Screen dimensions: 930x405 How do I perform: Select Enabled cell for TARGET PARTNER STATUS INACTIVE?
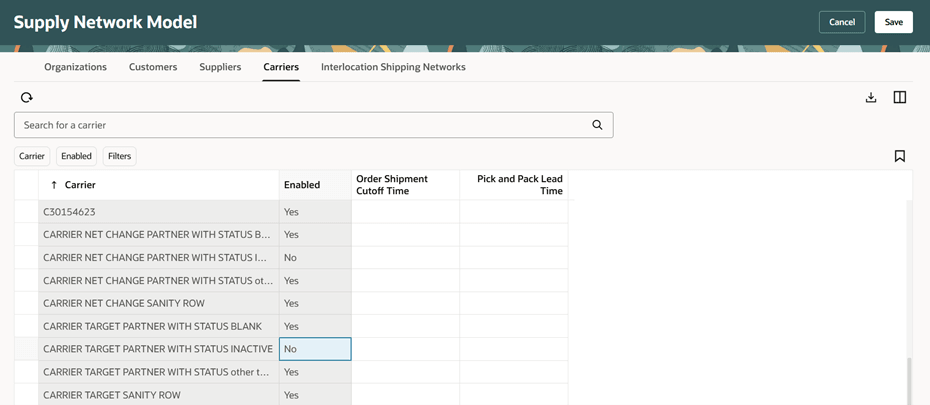tap(315, 349)
